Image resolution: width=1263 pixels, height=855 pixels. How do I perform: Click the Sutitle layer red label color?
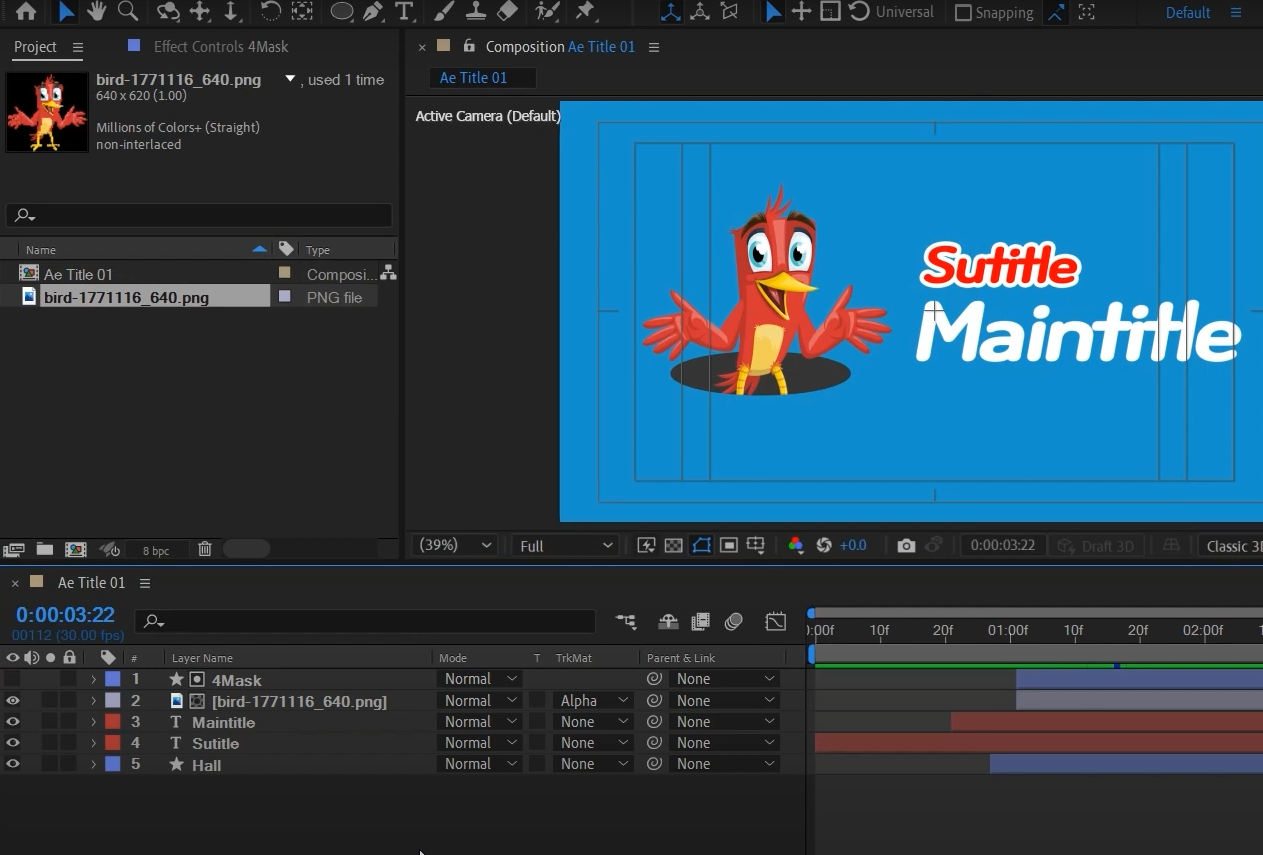point(113,743)
